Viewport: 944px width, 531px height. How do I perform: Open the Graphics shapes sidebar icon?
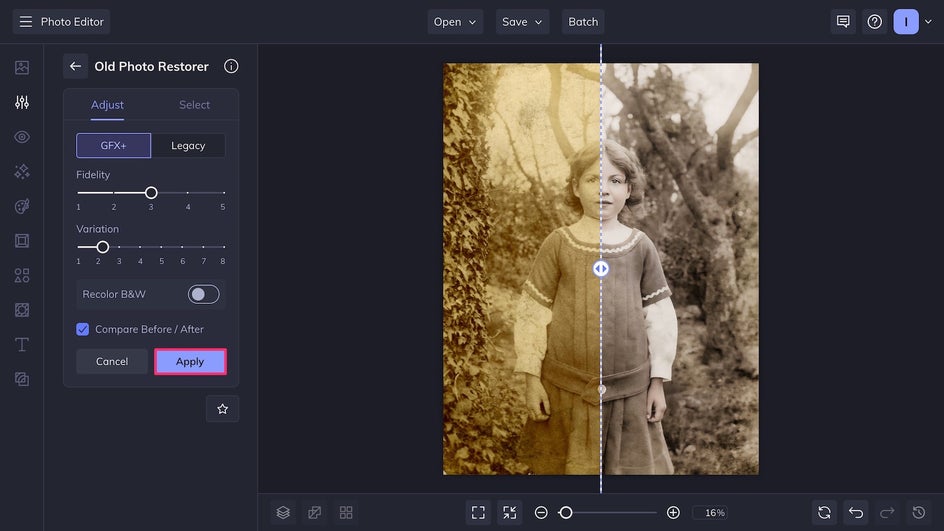pyautogui.click(x=22, y=276)
